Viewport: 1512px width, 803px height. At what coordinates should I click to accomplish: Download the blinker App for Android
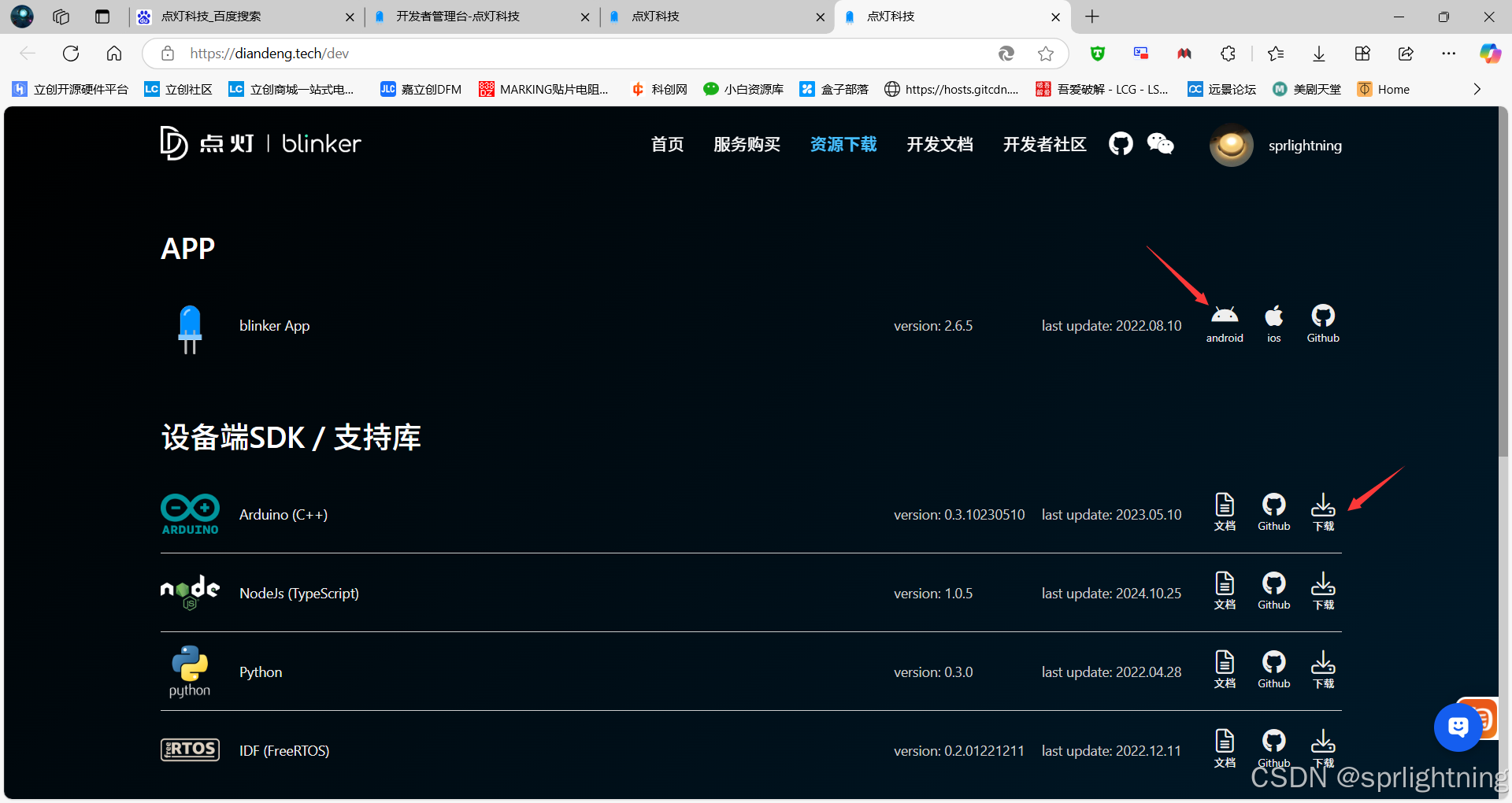[x=1225, y=324]
